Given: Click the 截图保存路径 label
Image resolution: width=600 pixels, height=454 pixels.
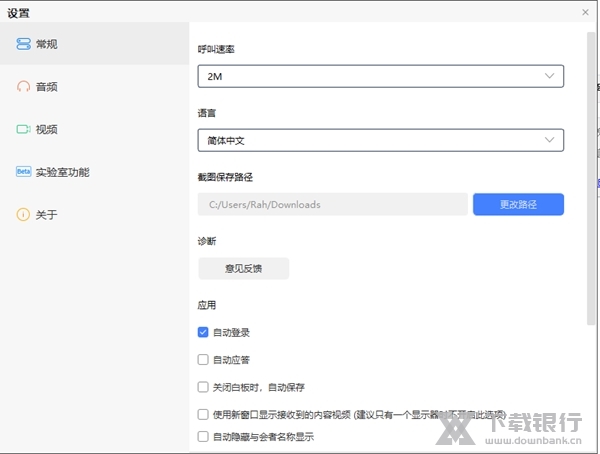Looking at the screenshot, I should pyautogui.click(x=225, y=177).
